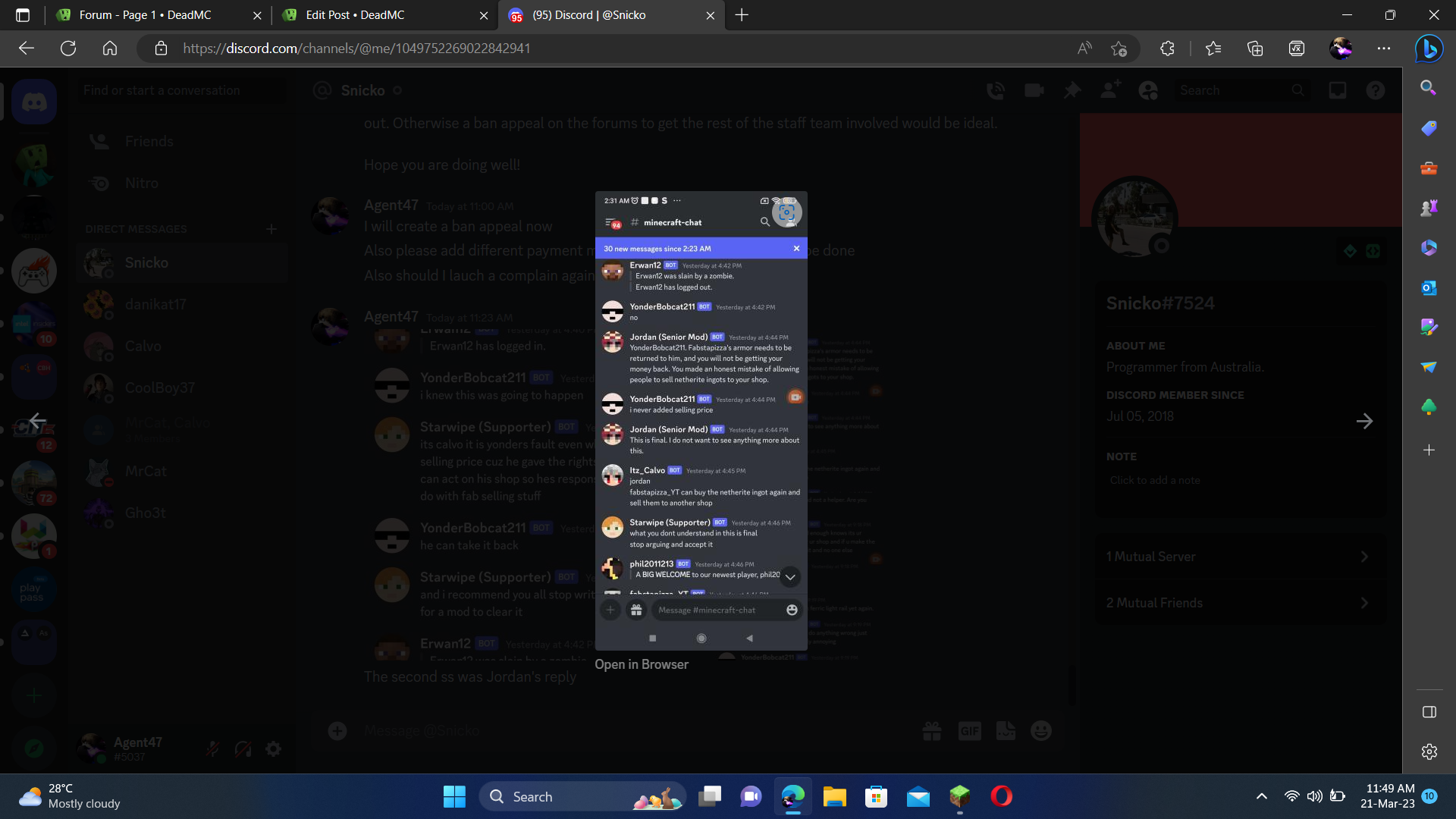Go back to previous page
The image size is (1456, 819).
27,49
